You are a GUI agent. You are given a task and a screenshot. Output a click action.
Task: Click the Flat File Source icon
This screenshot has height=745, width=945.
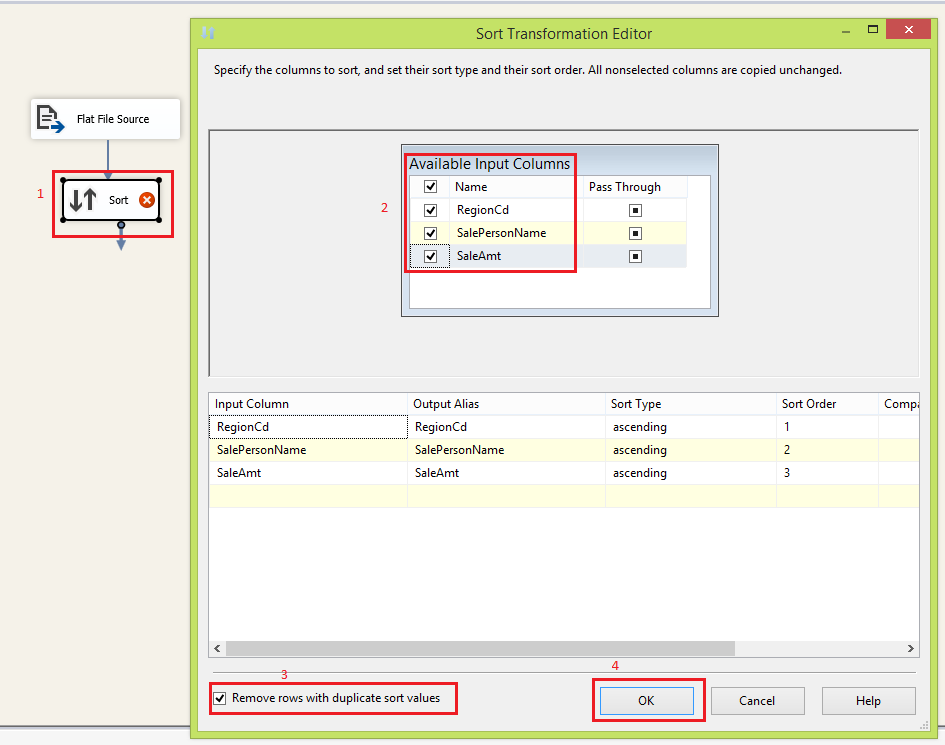tap(48, 118)
